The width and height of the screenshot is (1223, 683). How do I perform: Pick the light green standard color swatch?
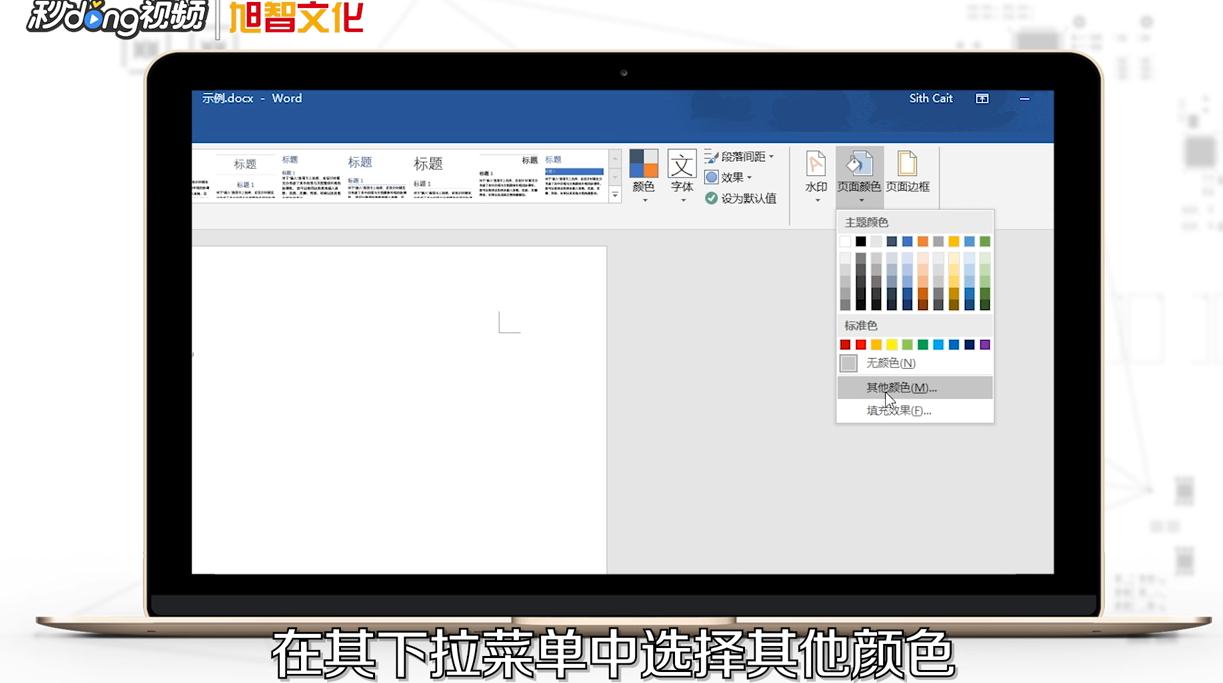[x=907, y=344]
